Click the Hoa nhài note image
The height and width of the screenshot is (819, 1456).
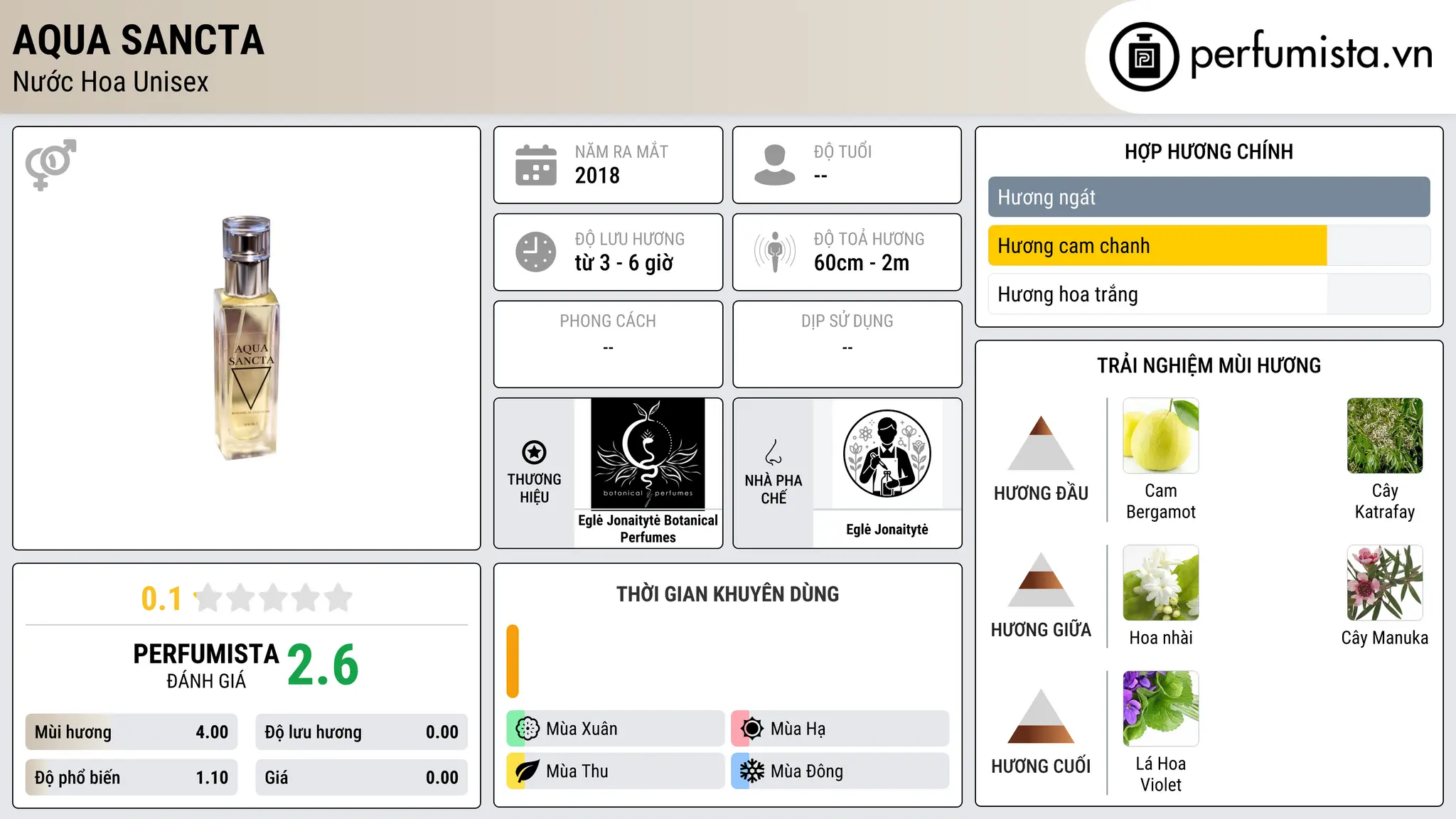point(1161,583)
